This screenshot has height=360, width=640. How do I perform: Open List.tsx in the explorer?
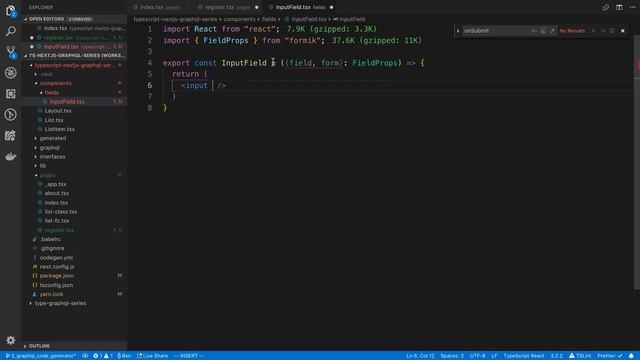(x=74, y=120)
